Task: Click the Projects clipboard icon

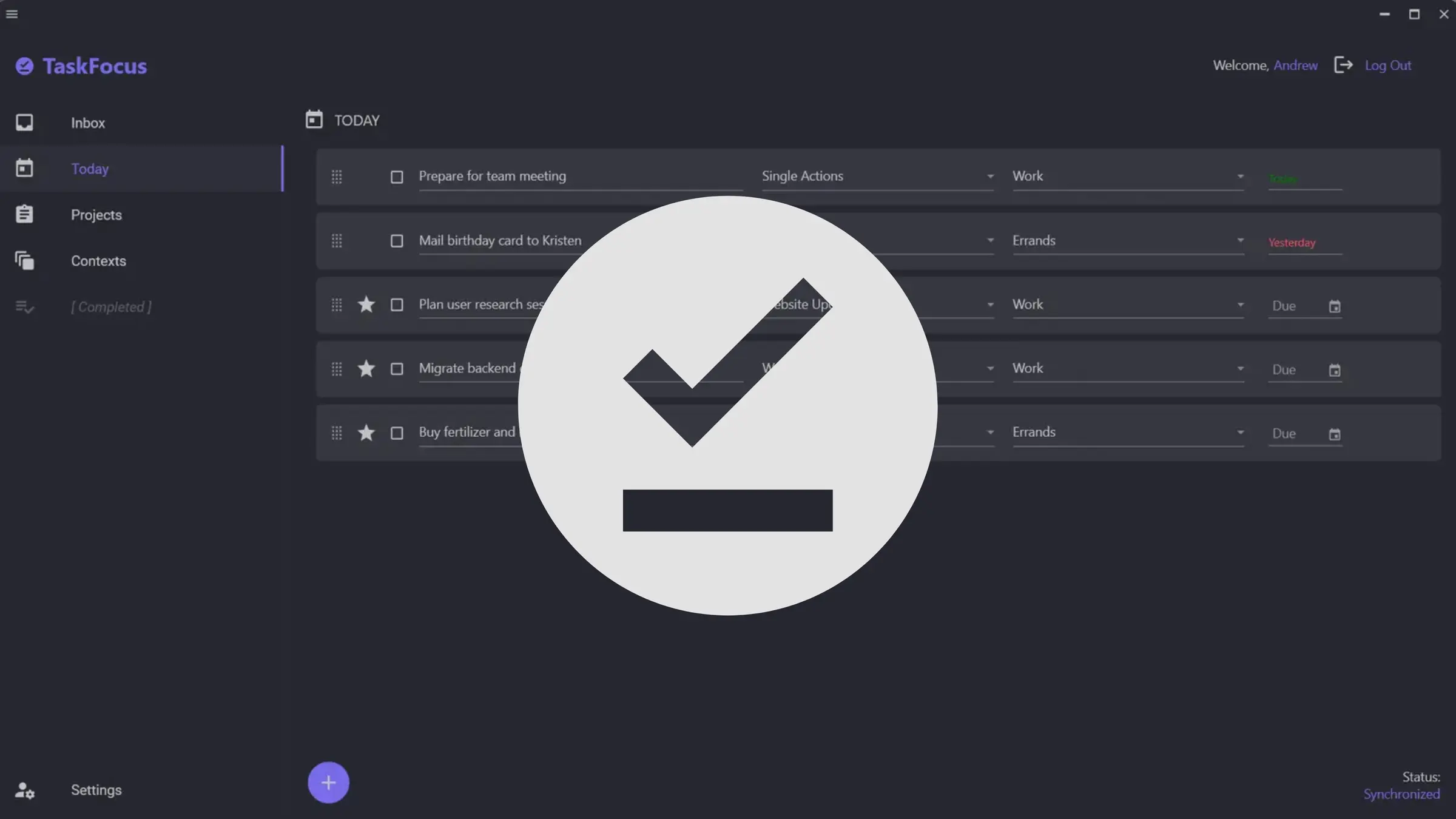Action: (24, 214)
